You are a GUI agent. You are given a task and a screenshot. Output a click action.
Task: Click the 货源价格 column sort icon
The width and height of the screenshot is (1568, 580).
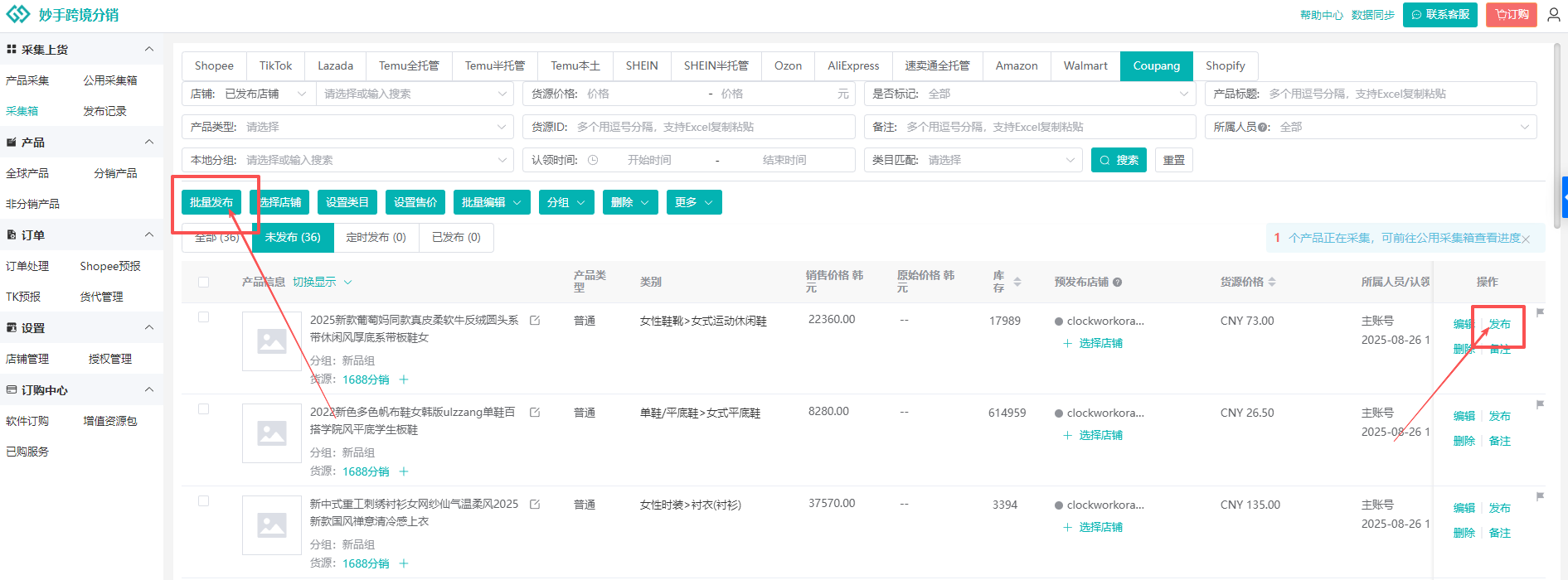(1272, 282)
